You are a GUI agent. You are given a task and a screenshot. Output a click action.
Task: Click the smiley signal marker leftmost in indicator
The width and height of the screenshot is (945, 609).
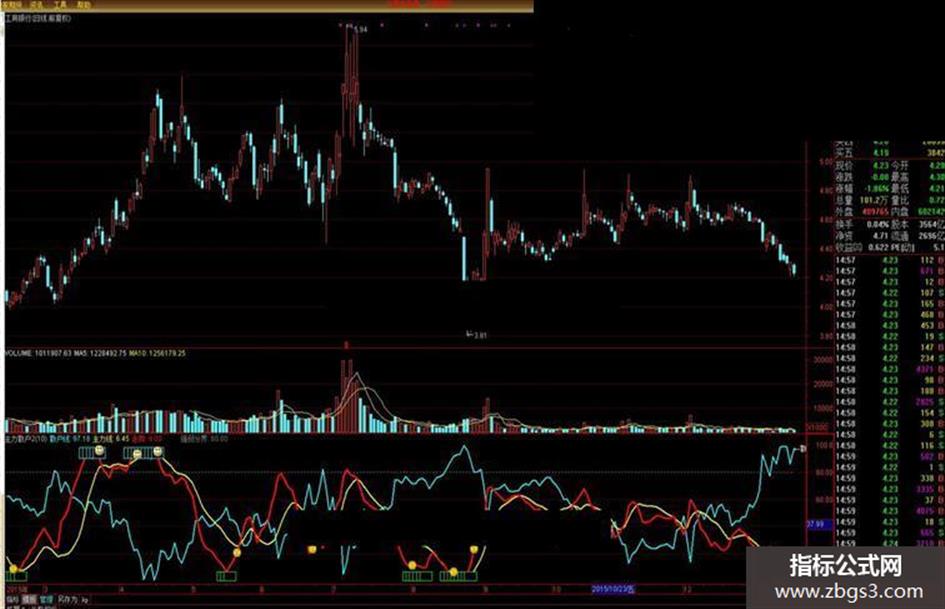pyautogui.click(x=99, y=451)
